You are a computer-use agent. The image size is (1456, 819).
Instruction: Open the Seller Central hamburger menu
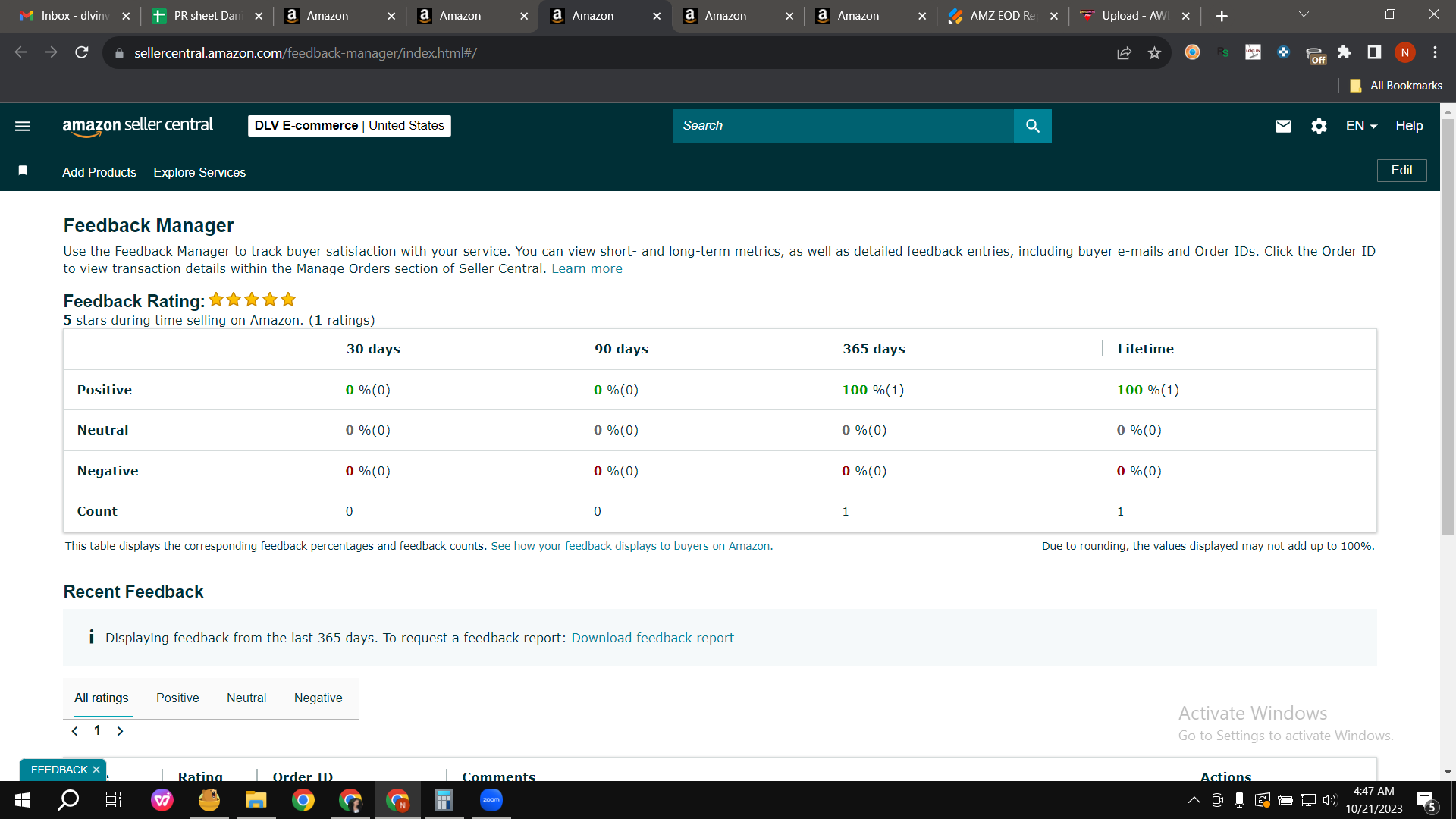[23, 126]
